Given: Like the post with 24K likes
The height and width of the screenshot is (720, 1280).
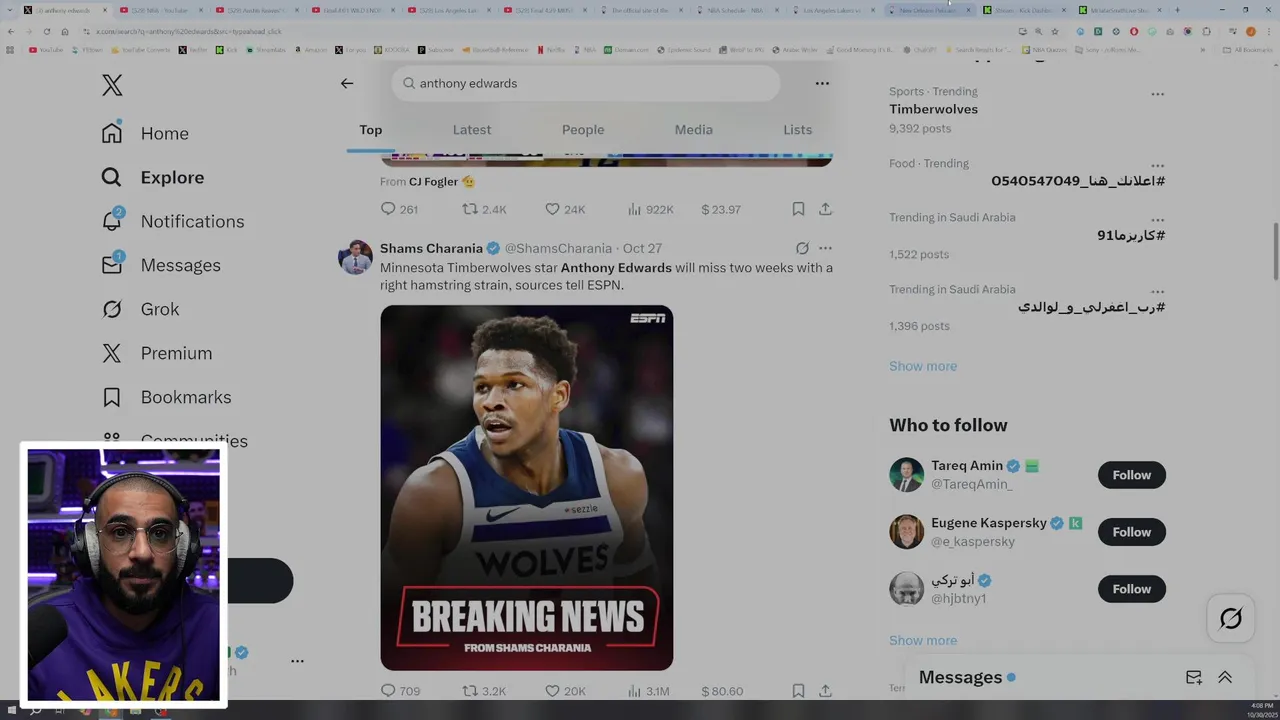Looking at the screenshot, I should (x=565, y=209).
